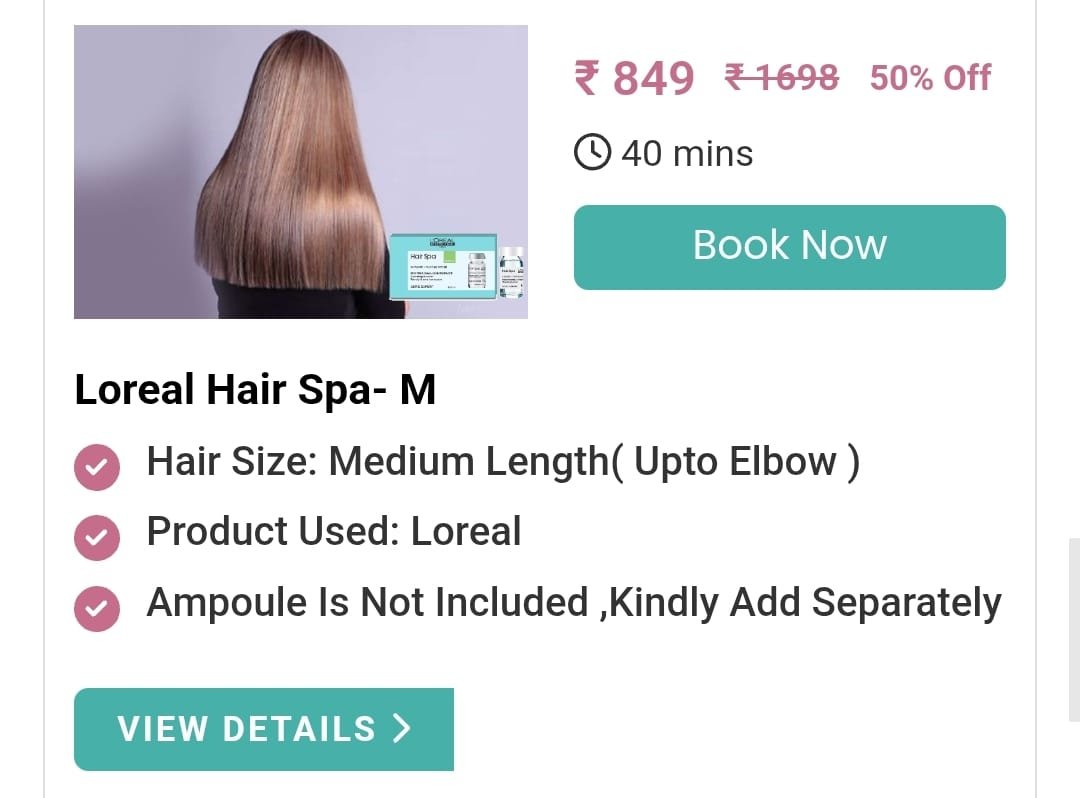1080x798 pixels.
Task: Open View Details for Loreal Hair Spa
Action: (264, 729)
